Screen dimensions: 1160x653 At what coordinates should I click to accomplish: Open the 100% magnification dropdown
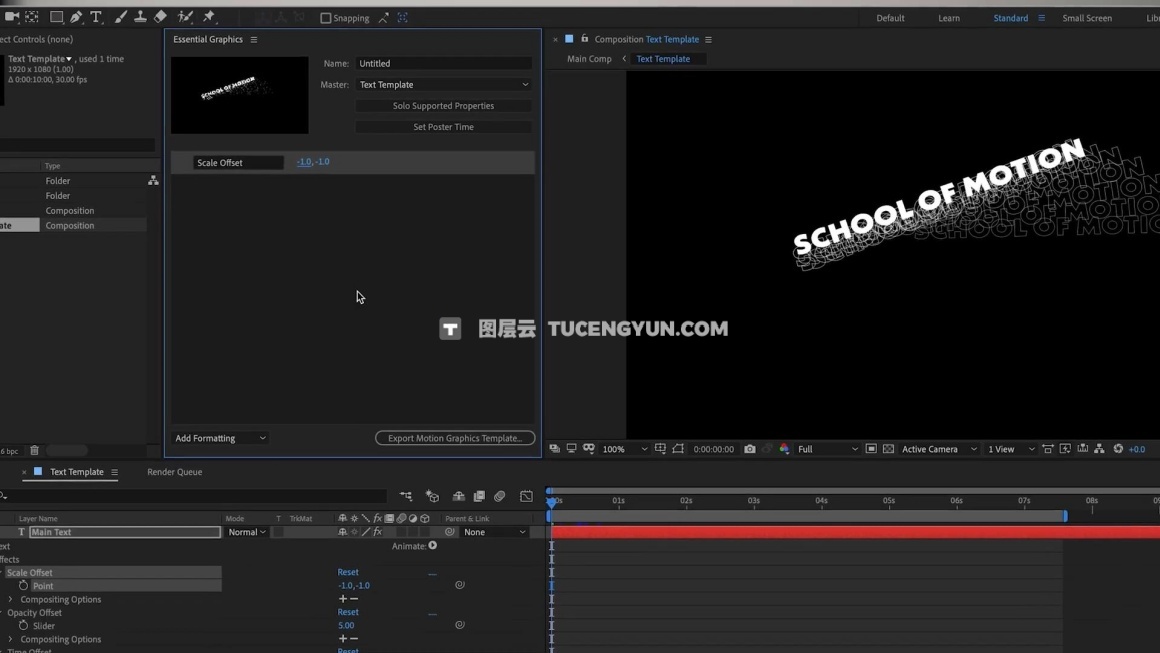(624, 449)
